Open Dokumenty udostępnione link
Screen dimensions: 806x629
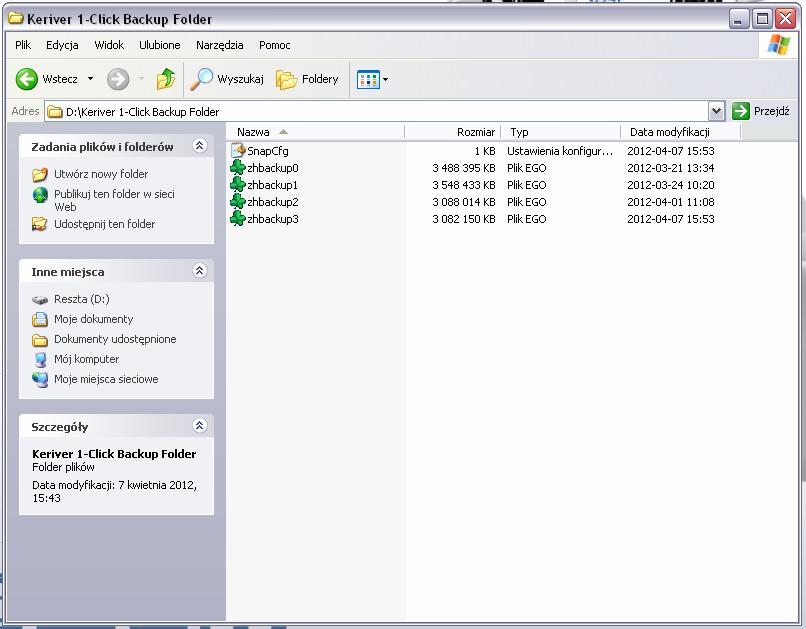pos(115,339)
